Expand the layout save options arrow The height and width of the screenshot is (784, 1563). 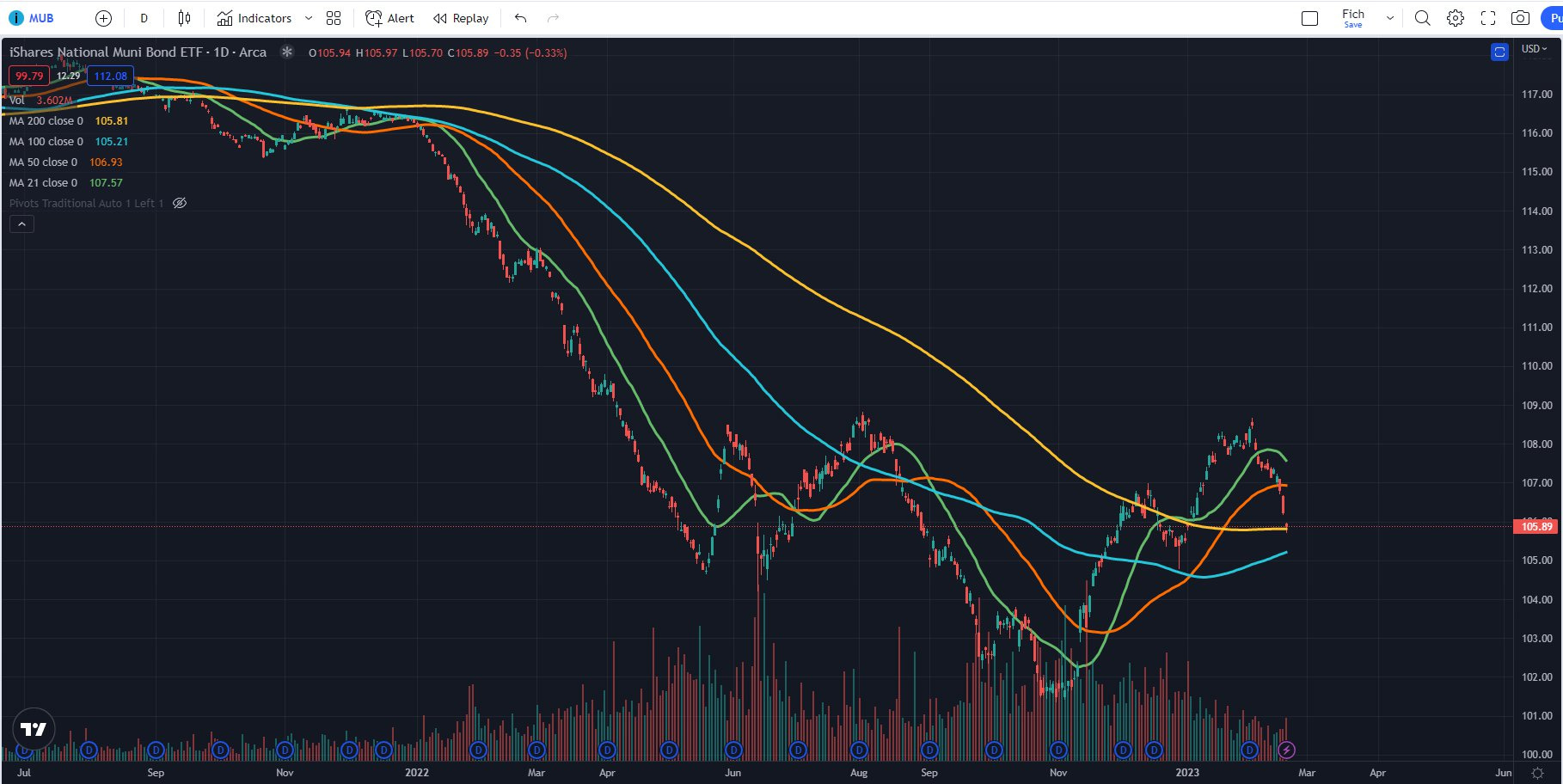[x=1389, y=18]
